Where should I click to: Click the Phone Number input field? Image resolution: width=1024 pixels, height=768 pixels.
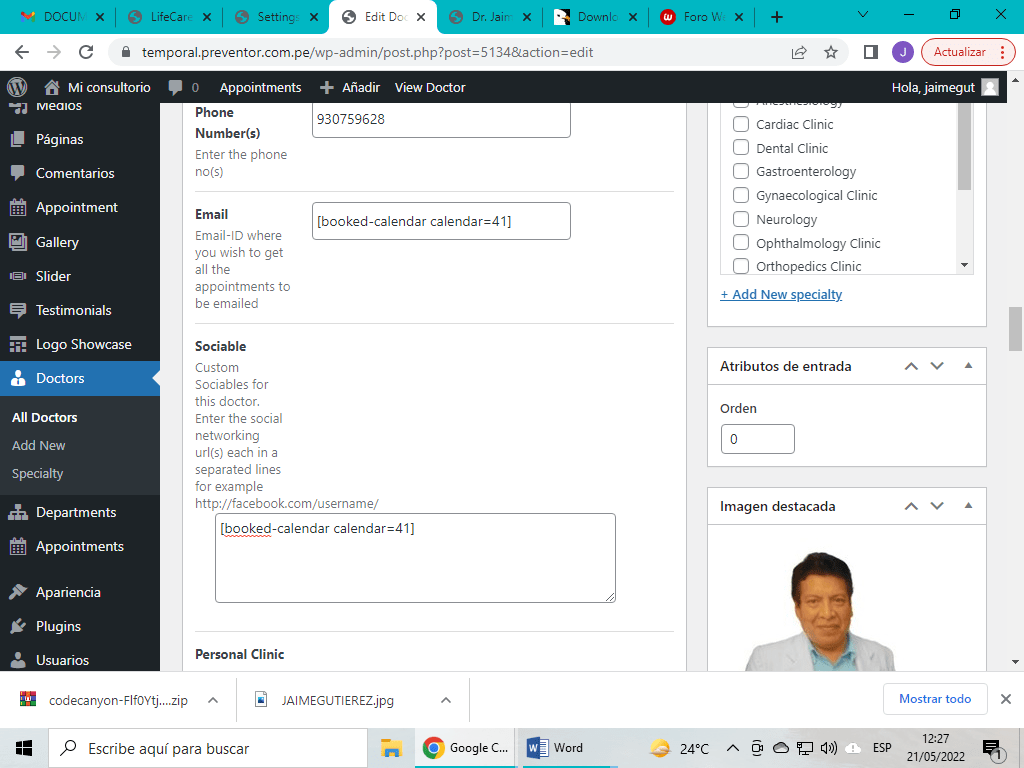(x=441, y=119)
